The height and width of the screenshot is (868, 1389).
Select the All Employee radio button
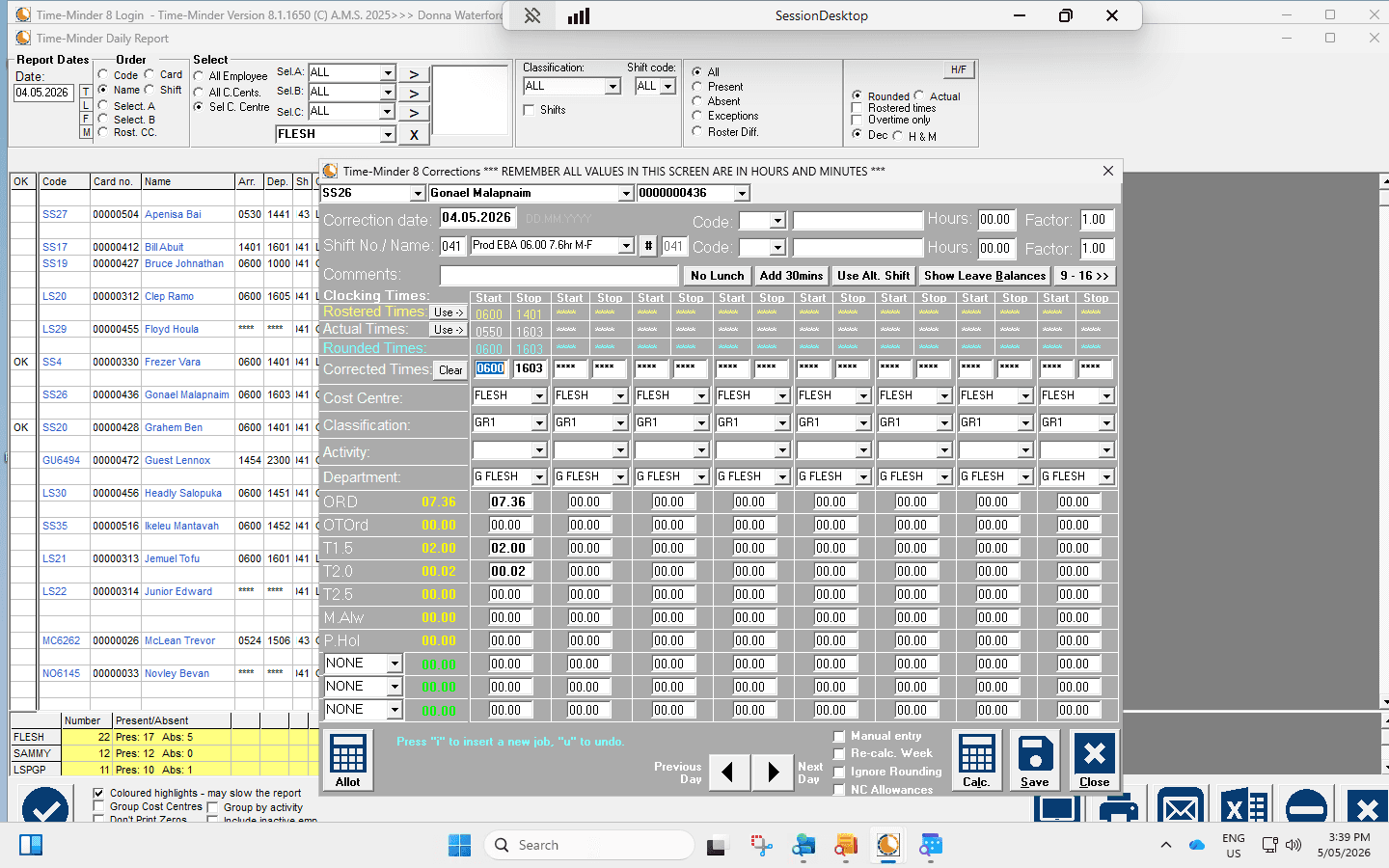(199, 76)
